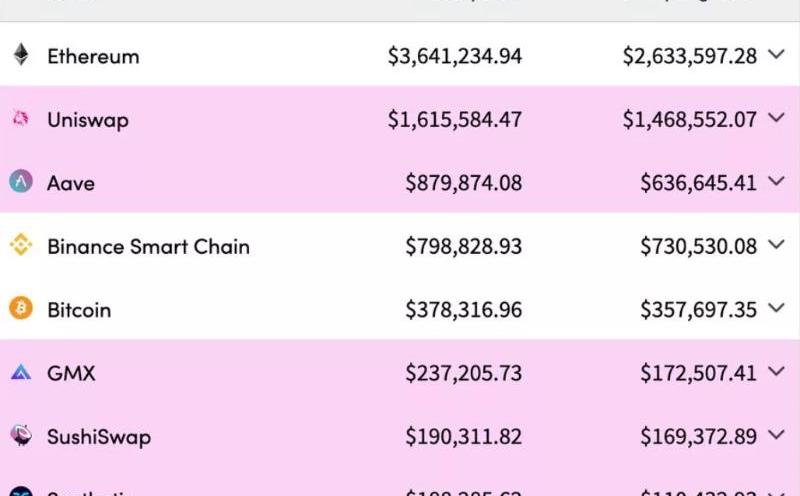Click the Aave ghost logo icon
The height and width of the screenshot is (496, 800).
click(x=21, y=182)
